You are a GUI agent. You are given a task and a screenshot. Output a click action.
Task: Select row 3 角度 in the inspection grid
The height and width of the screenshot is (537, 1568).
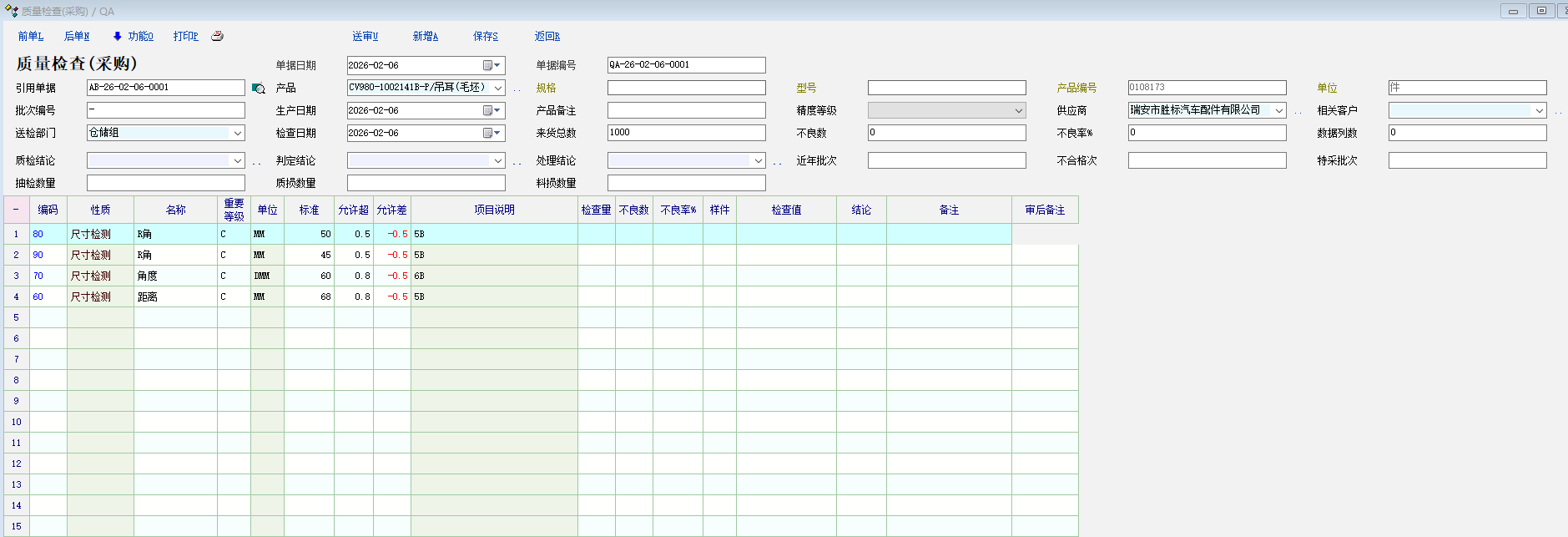(x=174, y=276)
